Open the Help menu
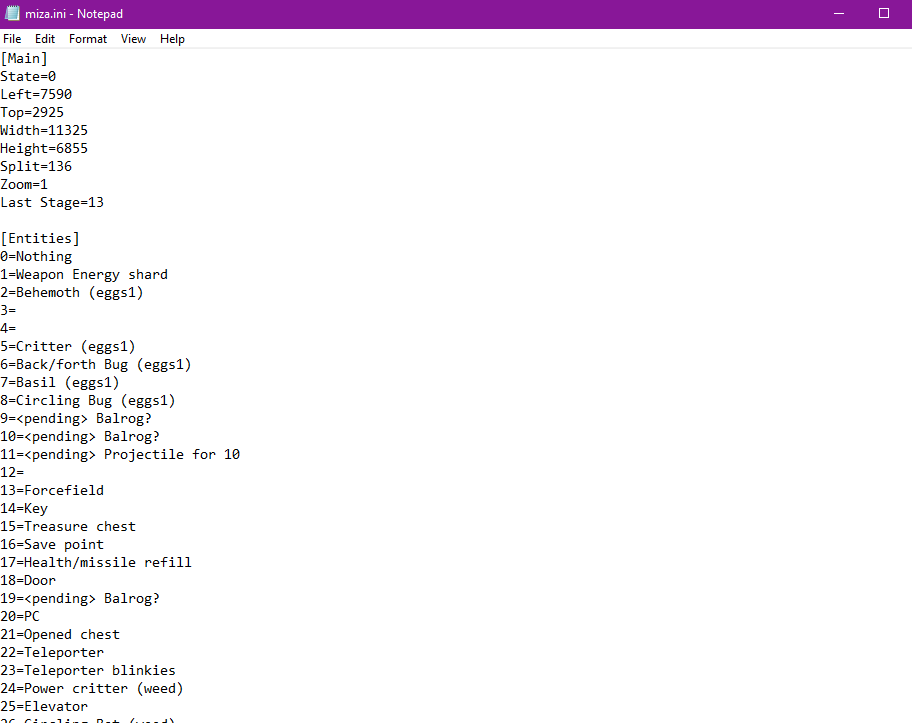This screenshot has height=723, width=912. coord(172,38)
